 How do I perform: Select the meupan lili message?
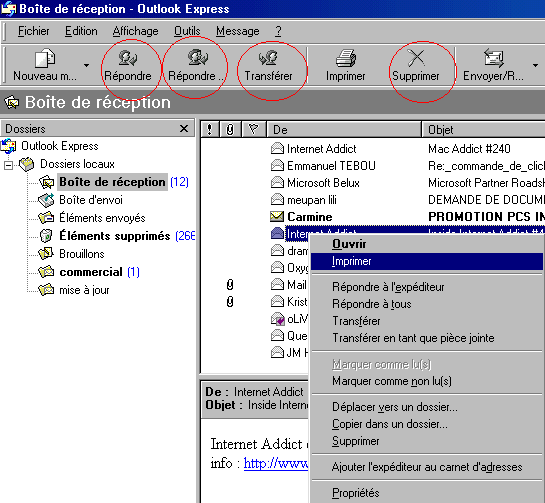pyautogui.click(x=373, y=200)
